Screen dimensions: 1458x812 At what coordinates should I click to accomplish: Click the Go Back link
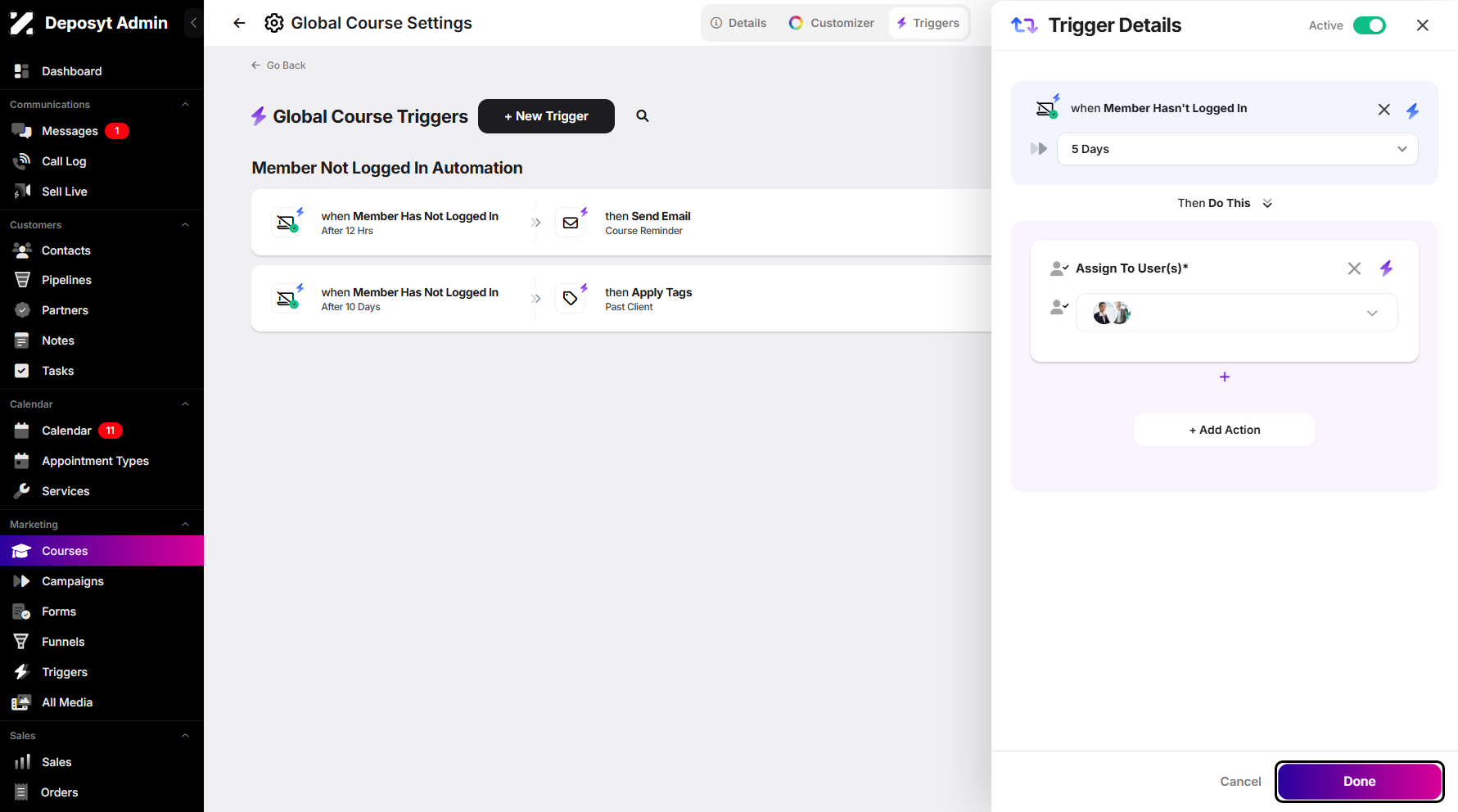[x=278, y=65]
